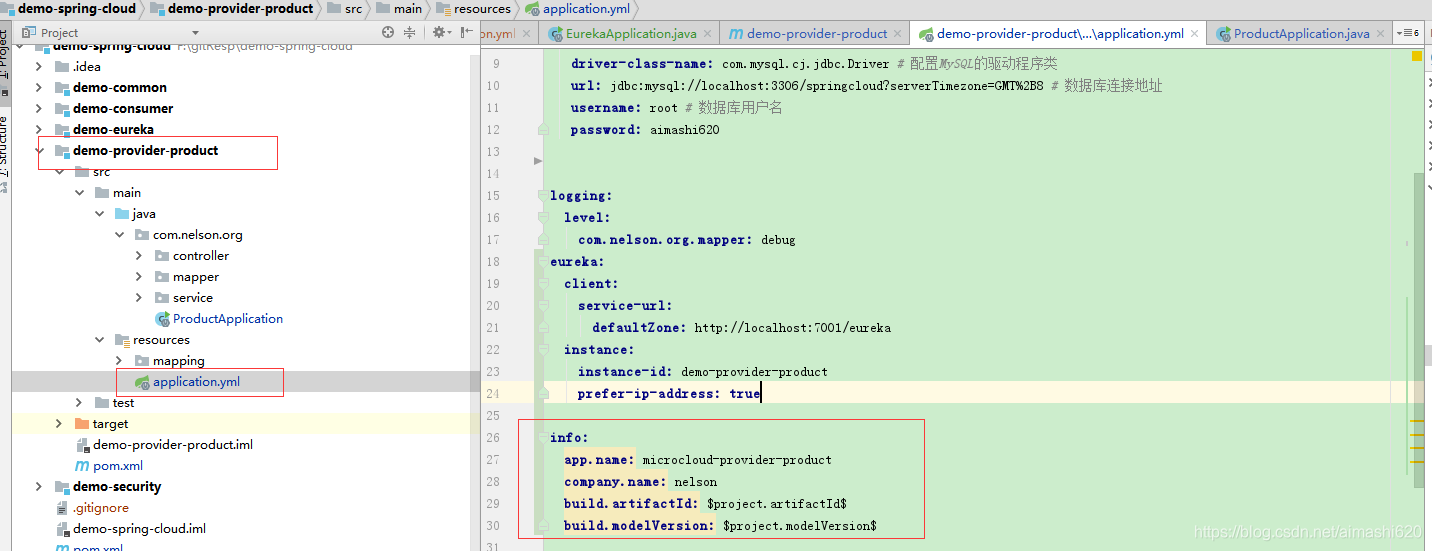Click the demo-provider-product.iml file icon
This screenshot has height=551, width=1432.
point(82,445)
